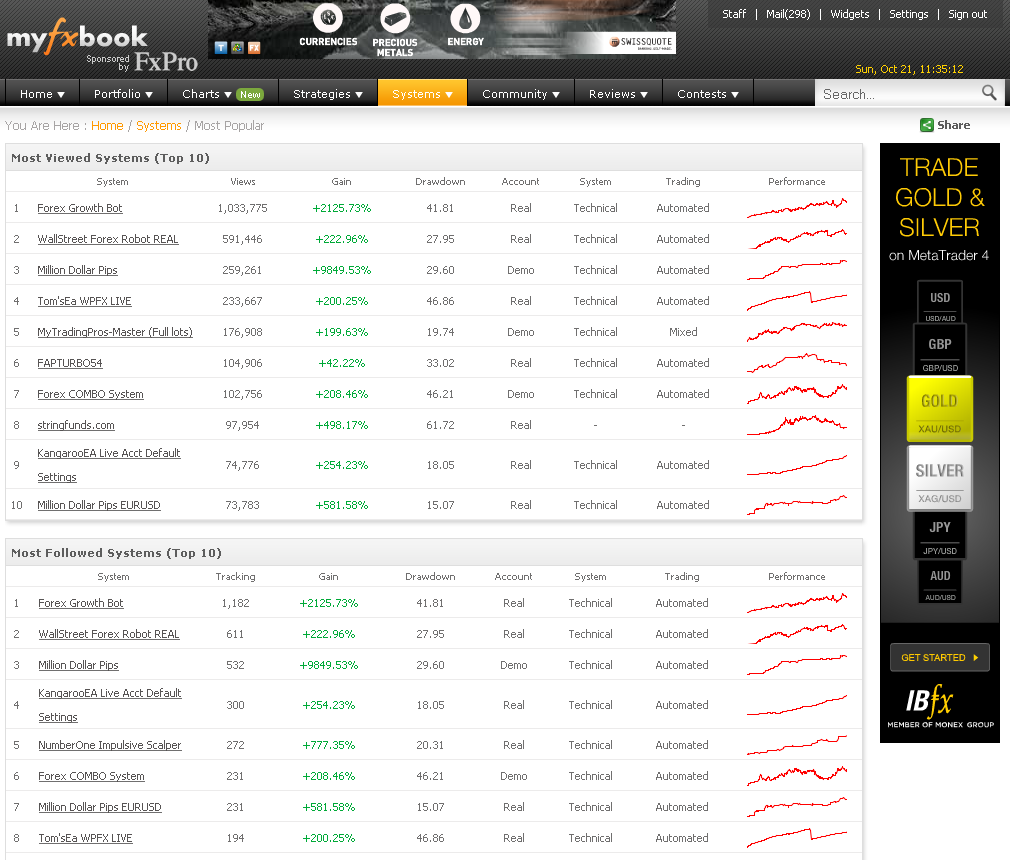
Task: Open Mail(298) inbox
Action: click(x=788, y=14)
